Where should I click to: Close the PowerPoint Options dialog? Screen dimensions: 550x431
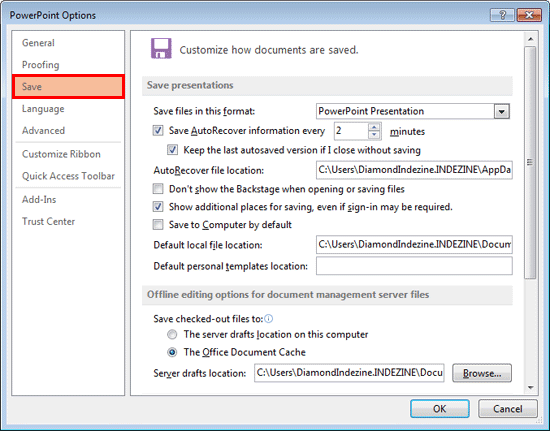[529, 15]
